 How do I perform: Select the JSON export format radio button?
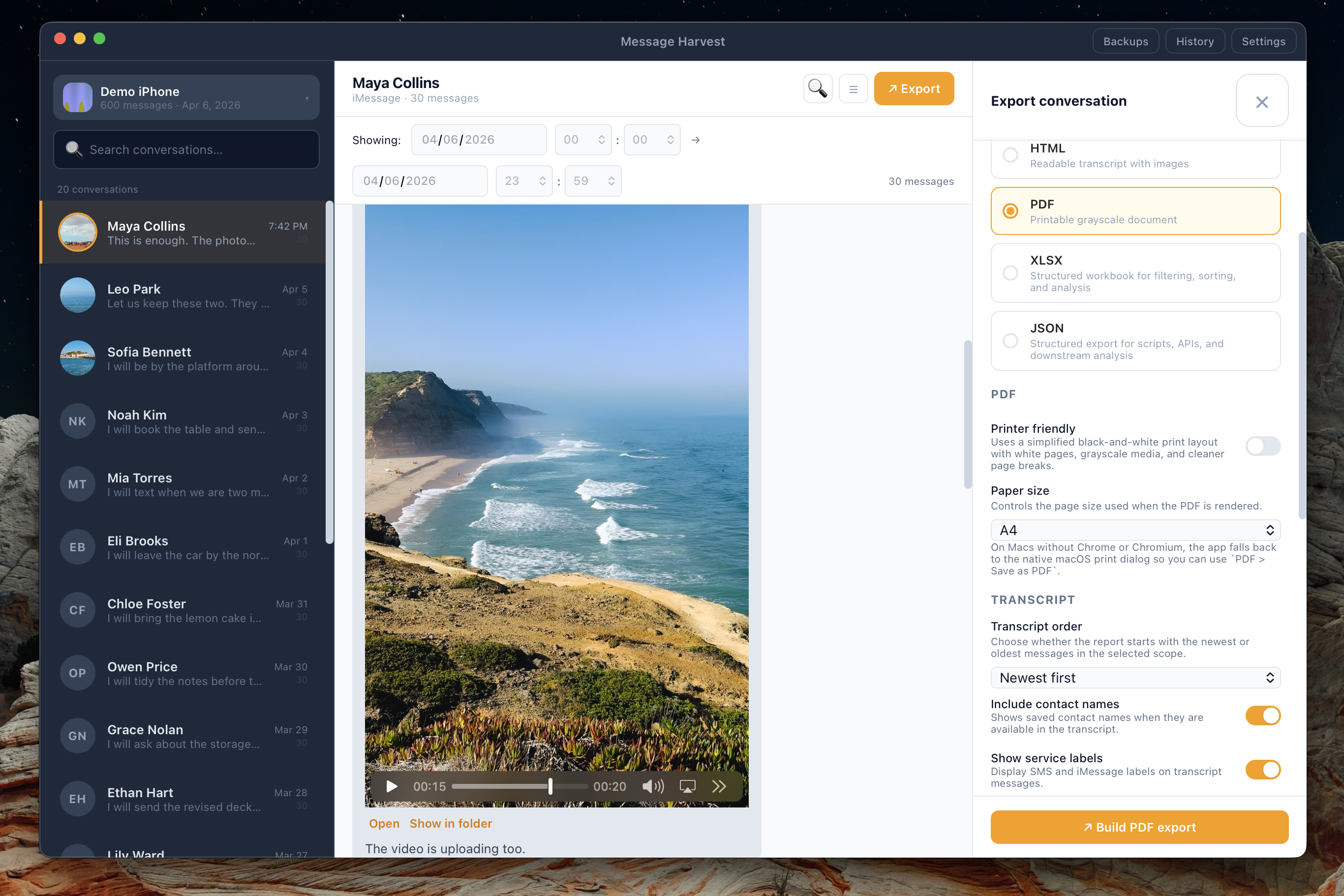point(1010,341)
